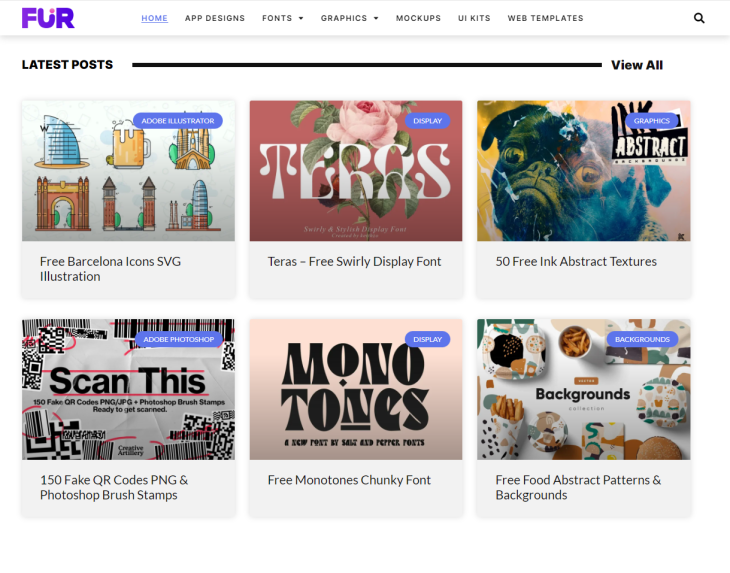
Task: Open the Scan This QR codes thumbnail
Action: click(x=128, y=390)
